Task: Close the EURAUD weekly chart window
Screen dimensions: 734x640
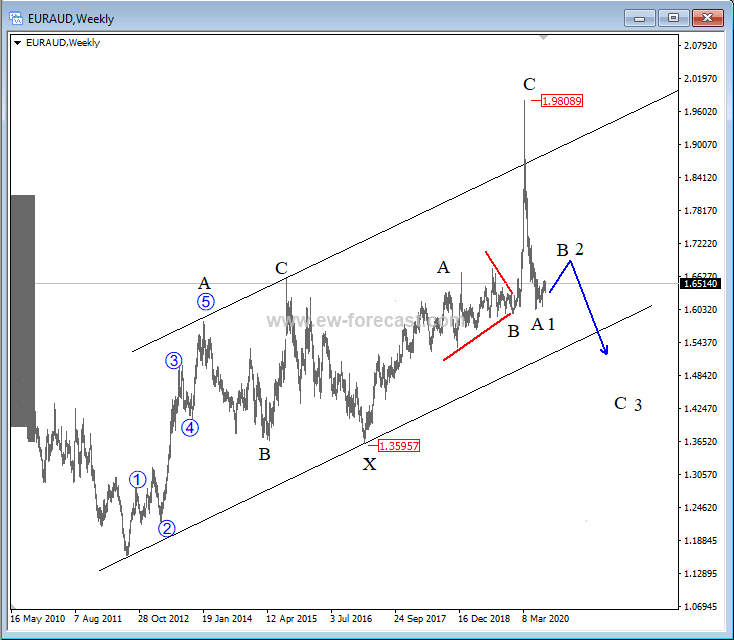Action: point(707,18)
